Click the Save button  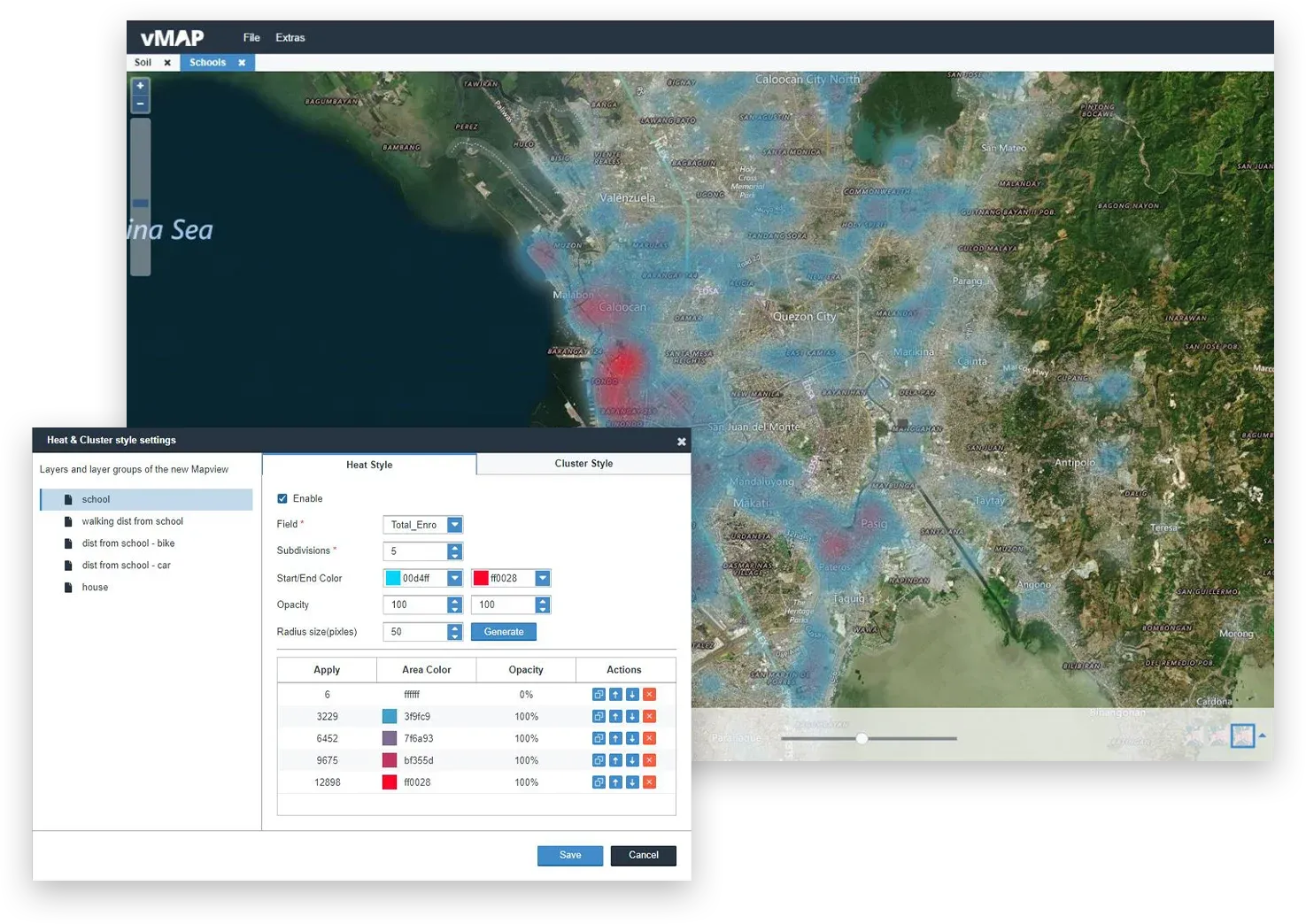(x=570, y=855)
